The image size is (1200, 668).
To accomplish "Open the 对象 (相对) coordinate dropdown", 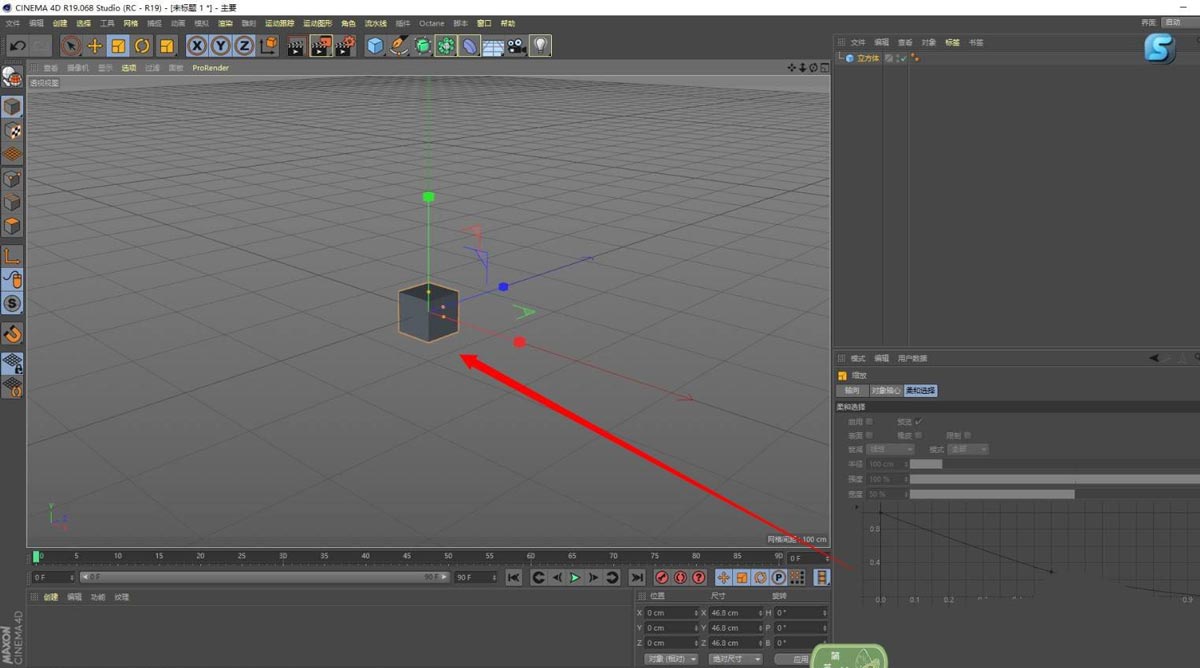I will 671,659.
